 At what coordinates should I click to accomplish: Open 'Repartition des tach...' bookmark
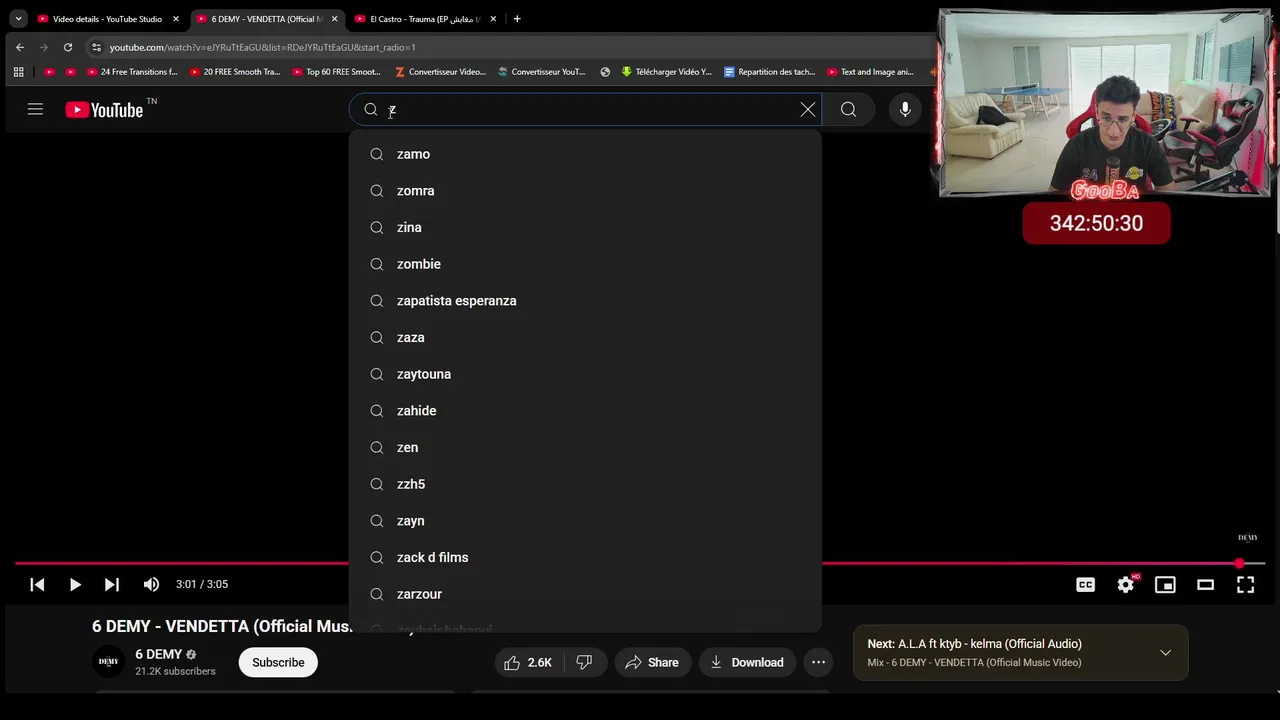click(x=769, y=72)
